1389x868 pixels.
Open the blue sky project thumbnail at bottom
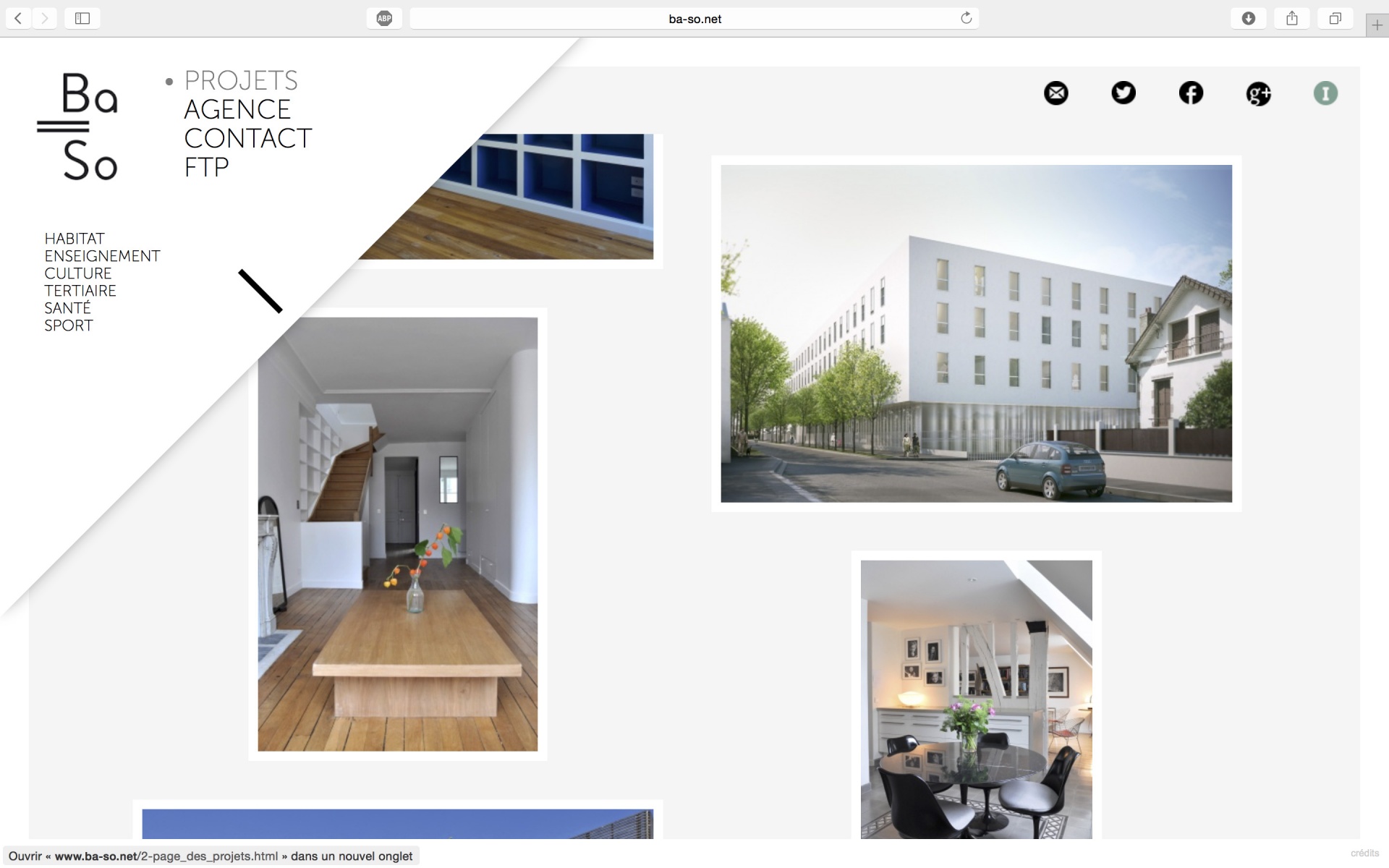(397, 824)
